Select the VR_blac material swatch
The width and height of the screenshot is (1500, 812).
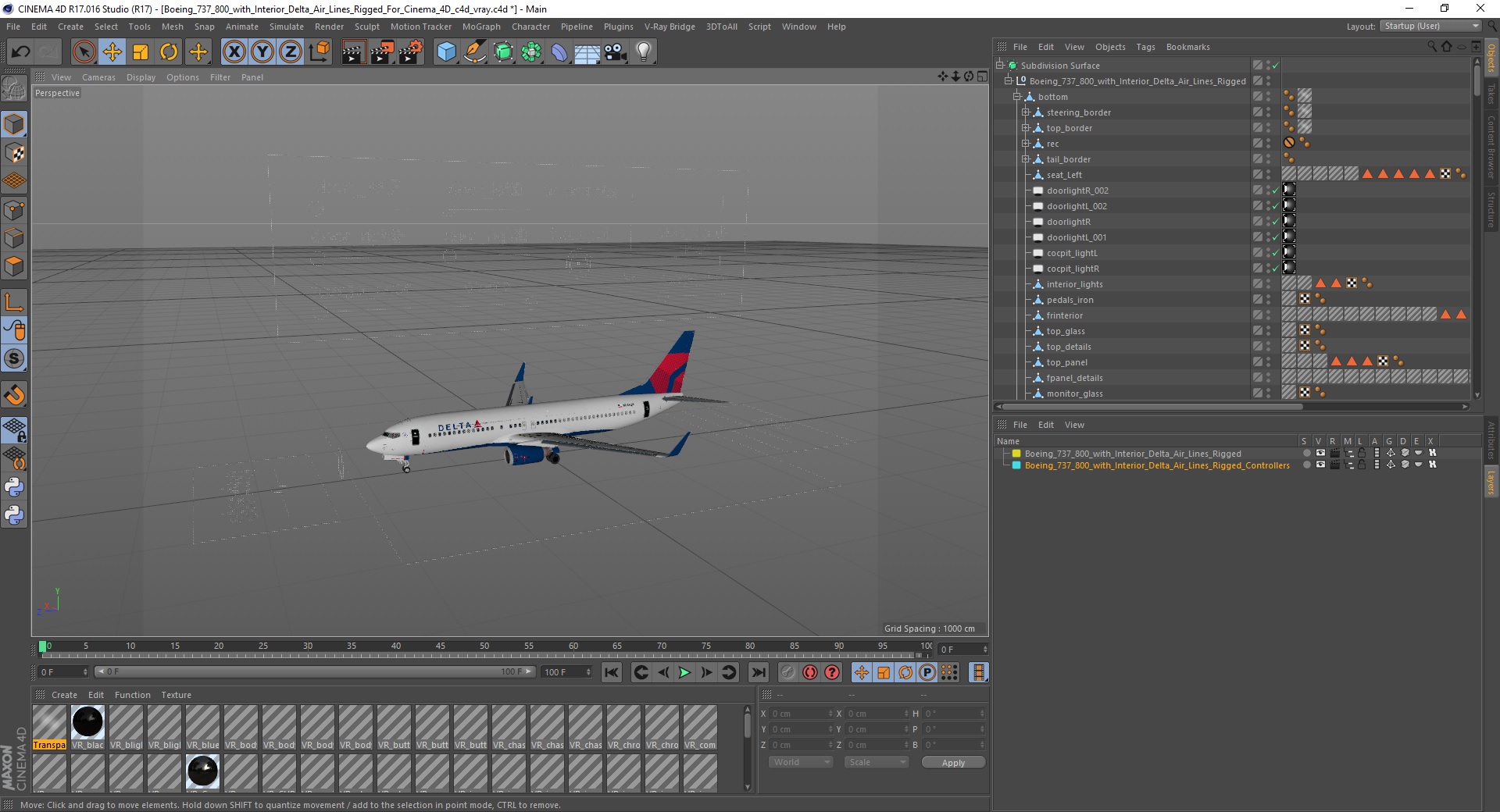coord(87,727)
